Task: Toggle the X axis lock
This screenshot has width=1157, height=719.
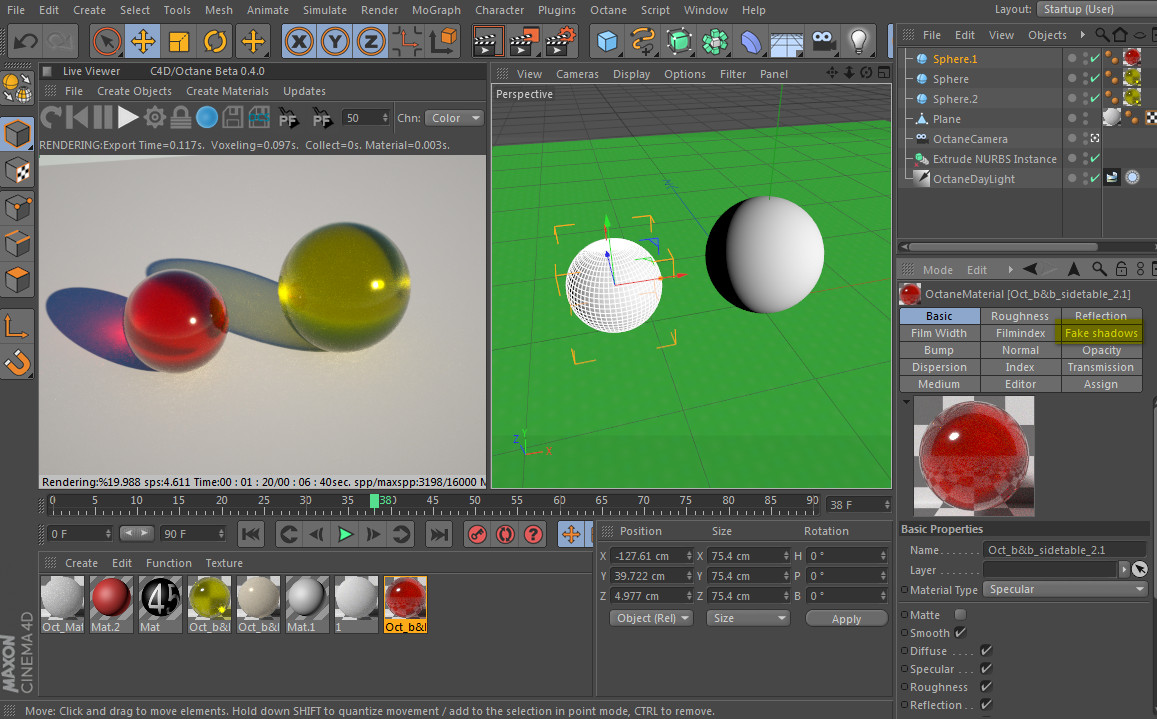Action: [x=299, y=41]
